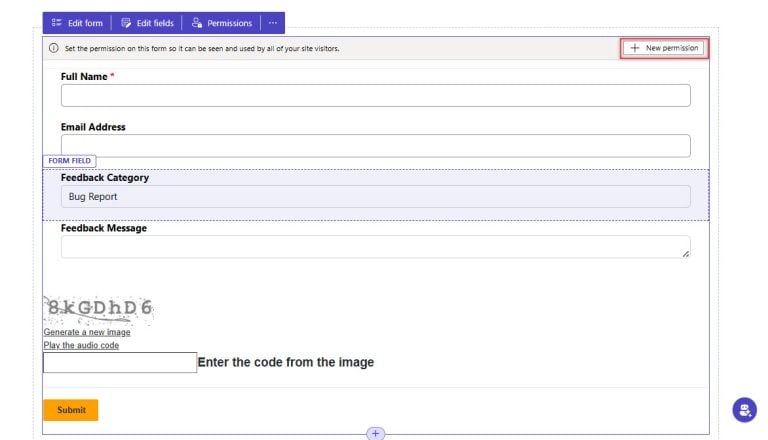Click the New permission button

[x=664, y=48]
